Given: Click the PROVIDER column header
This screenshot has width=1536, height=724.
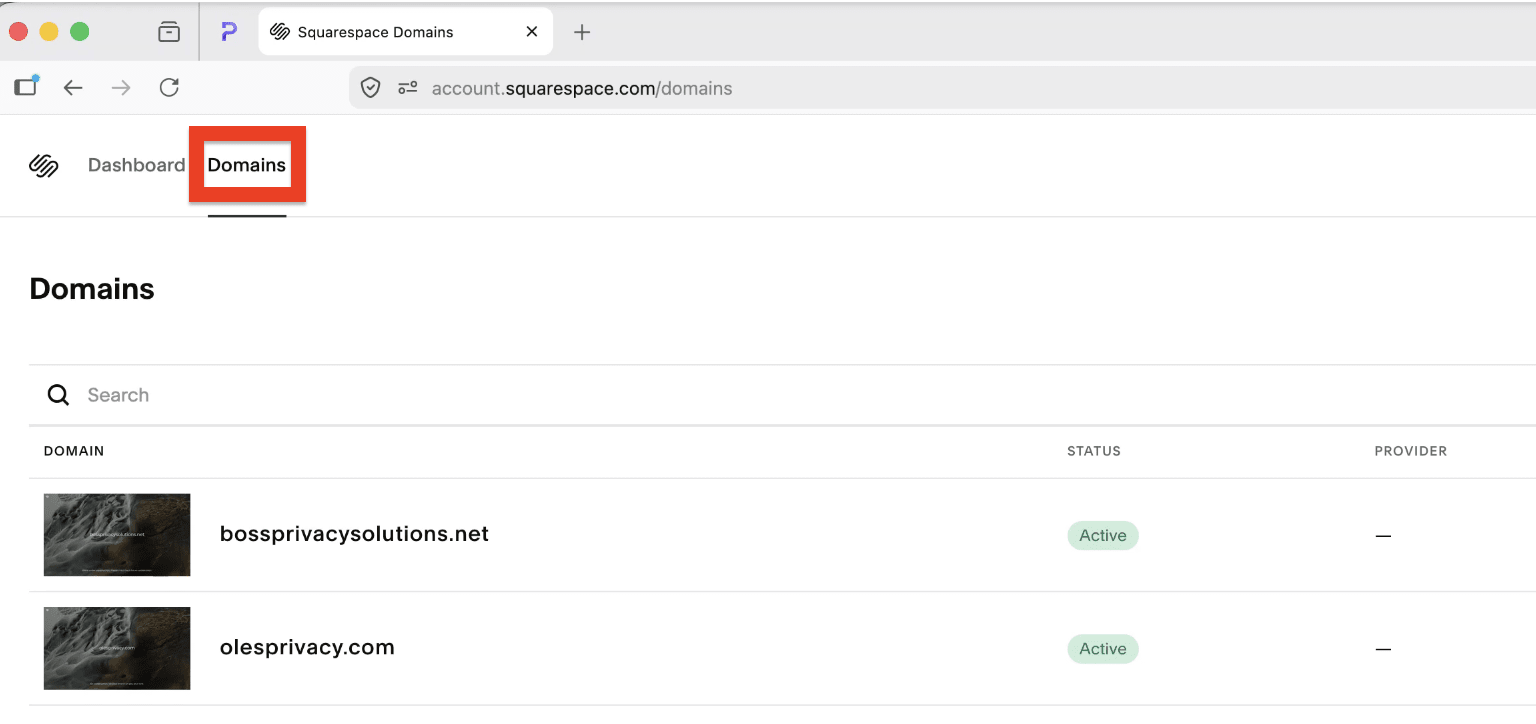Looking at the screenshot, I should click(1411, 451).
